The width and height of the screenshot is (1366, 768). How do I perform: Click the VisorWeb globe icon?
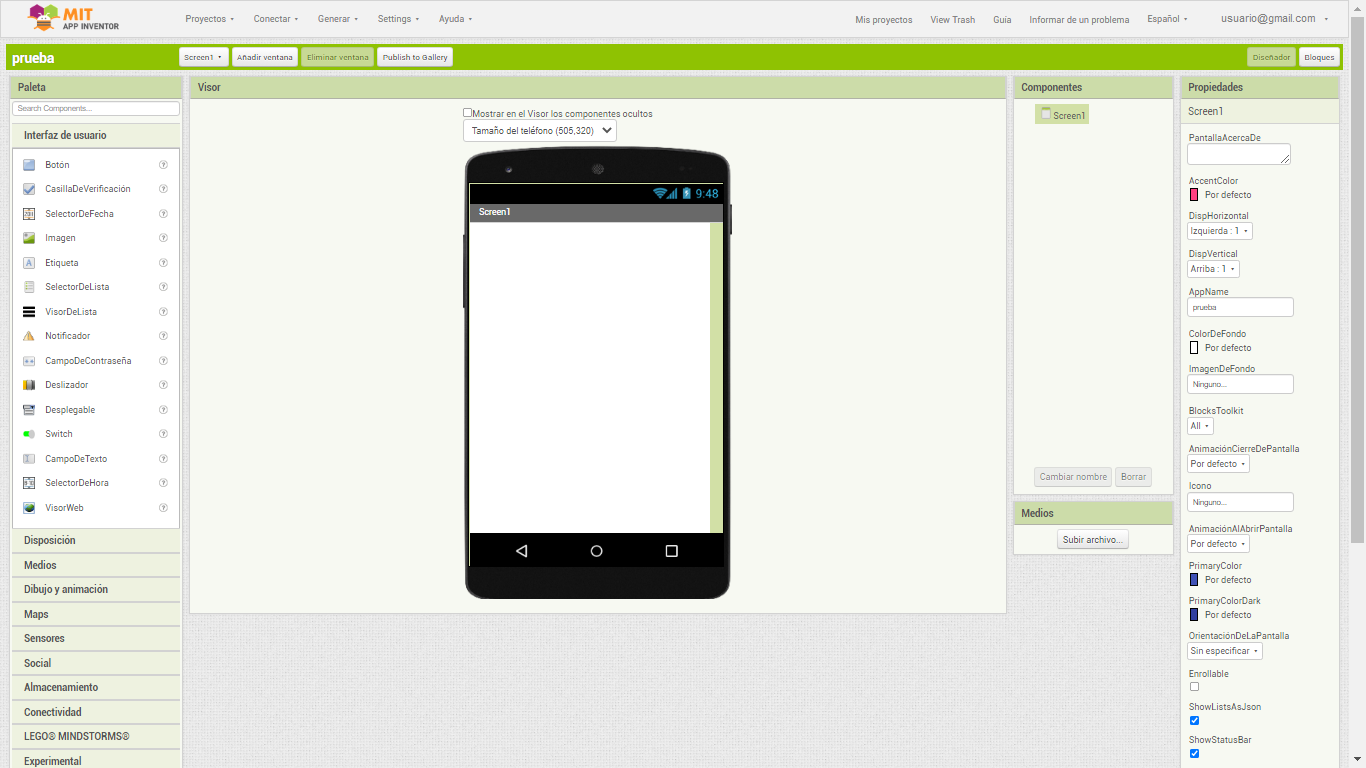pyautogui.click(x=29, y=508)
